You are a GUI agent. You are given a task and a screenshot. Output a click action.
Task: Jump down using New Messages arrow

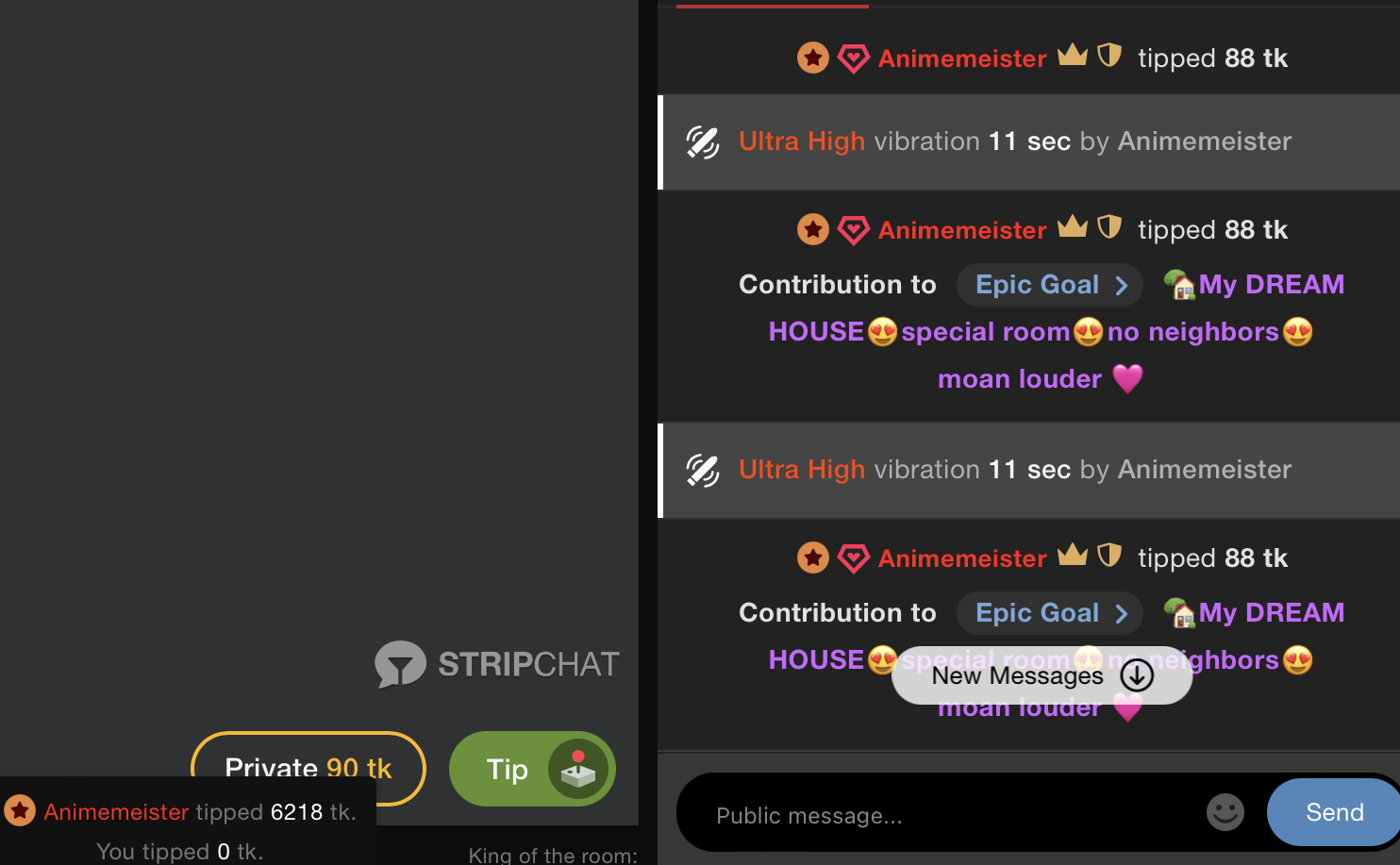(x=1137, y=675)
